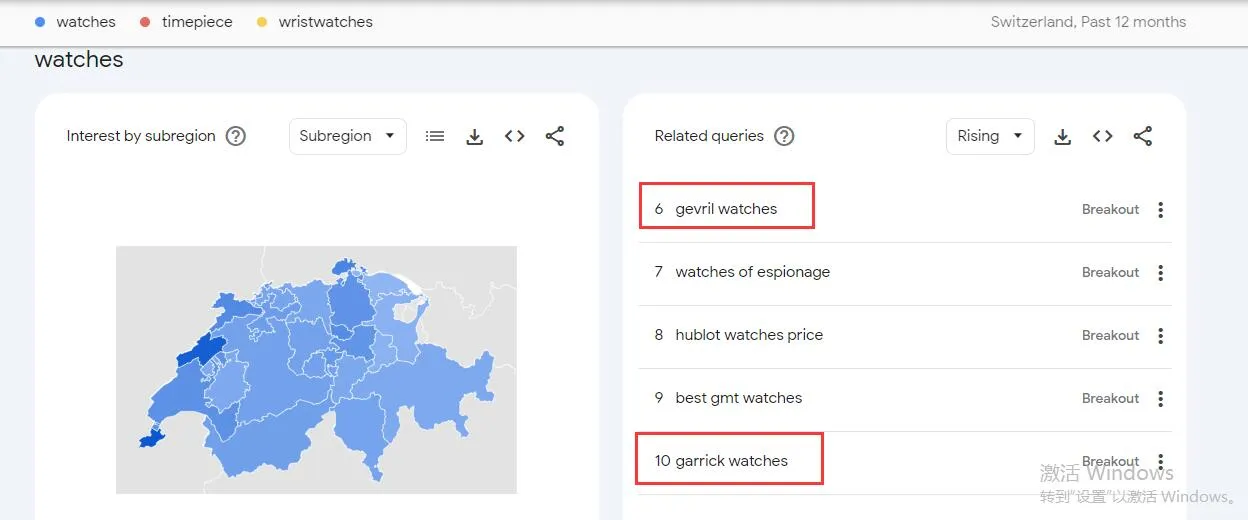Click the watches section heading
The width and height of the screenshot is (1248, 520).
pyautogui.click(x=79, y=60)
